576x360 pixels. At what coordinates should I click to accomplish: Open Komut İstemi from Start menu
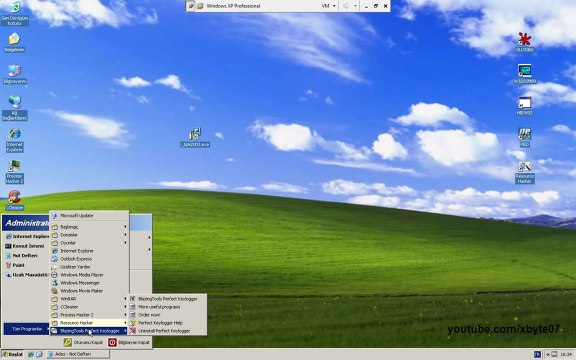(26, 246)
